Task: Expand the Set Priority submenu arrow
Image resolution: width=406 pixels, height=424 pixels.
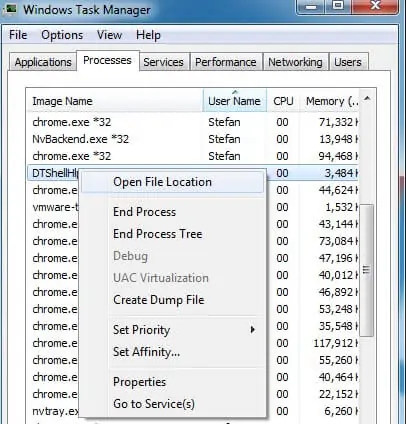Action: tap(253, 330)
